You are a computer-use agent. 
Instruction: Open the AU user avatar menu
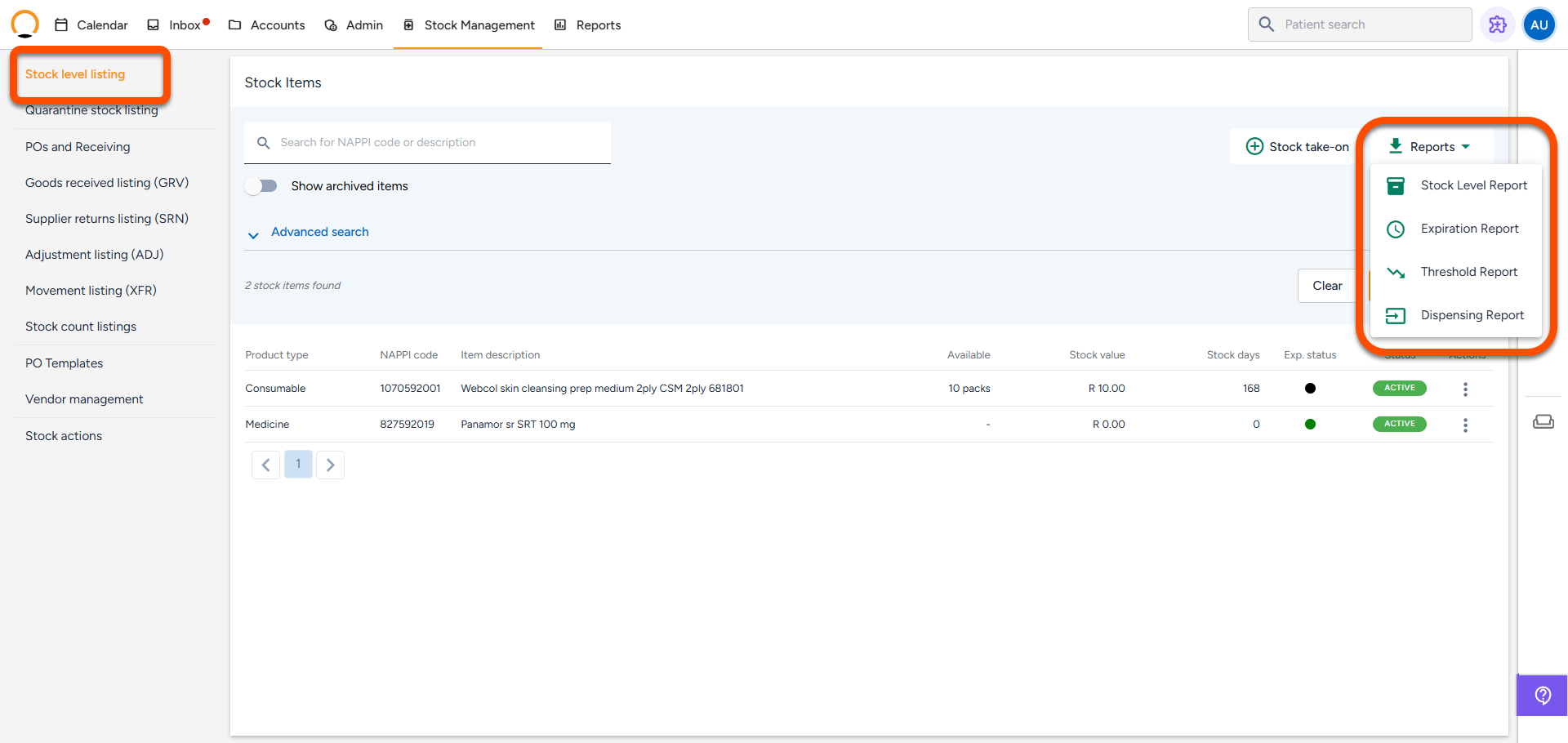click(x=1539, y=24)
